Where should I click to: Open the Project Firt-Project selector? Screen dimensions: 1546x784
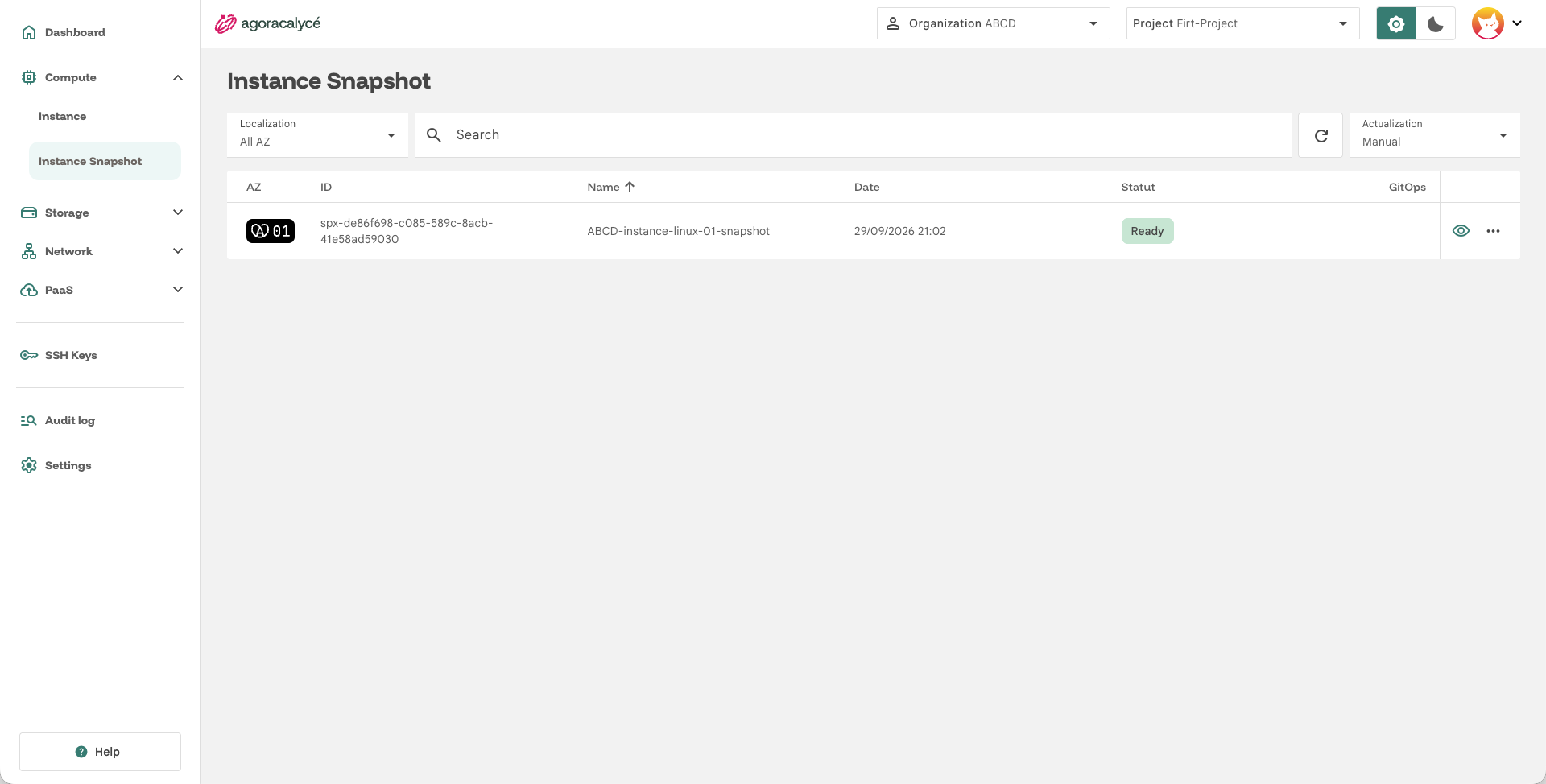[1242, 23]
